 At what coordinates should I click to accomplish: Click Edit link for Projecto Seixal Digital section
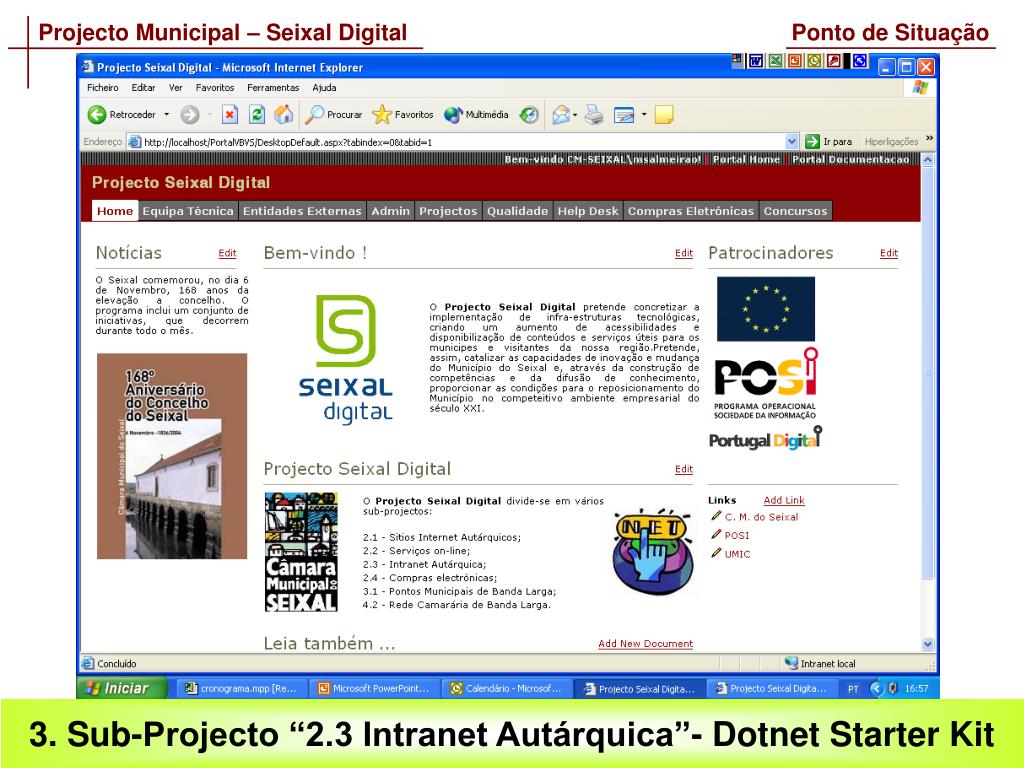point(684,470)
